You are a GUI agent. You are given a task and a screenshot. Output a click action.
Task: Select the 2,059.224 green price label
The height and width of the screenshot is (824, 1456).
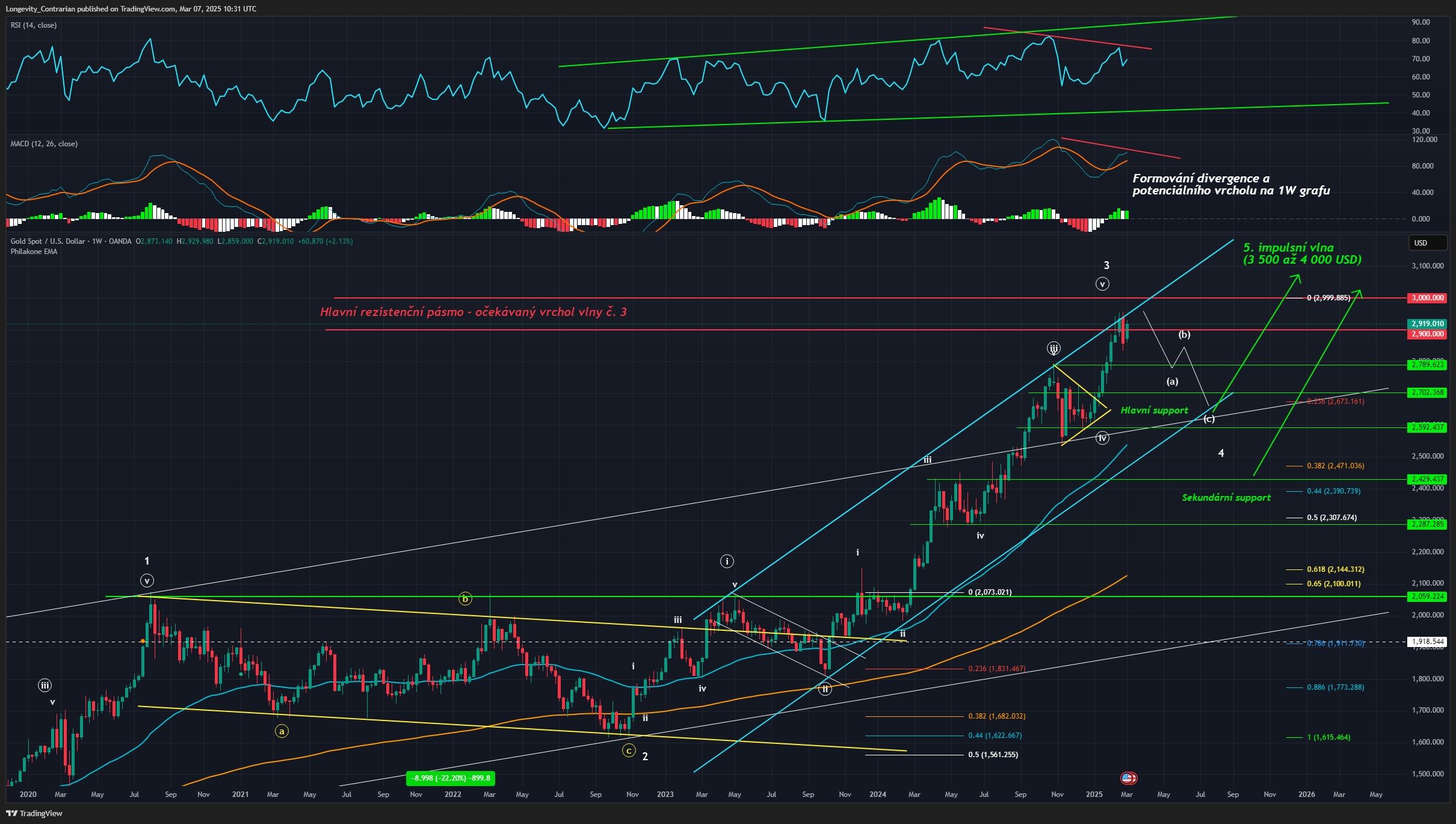[1427, 596]
